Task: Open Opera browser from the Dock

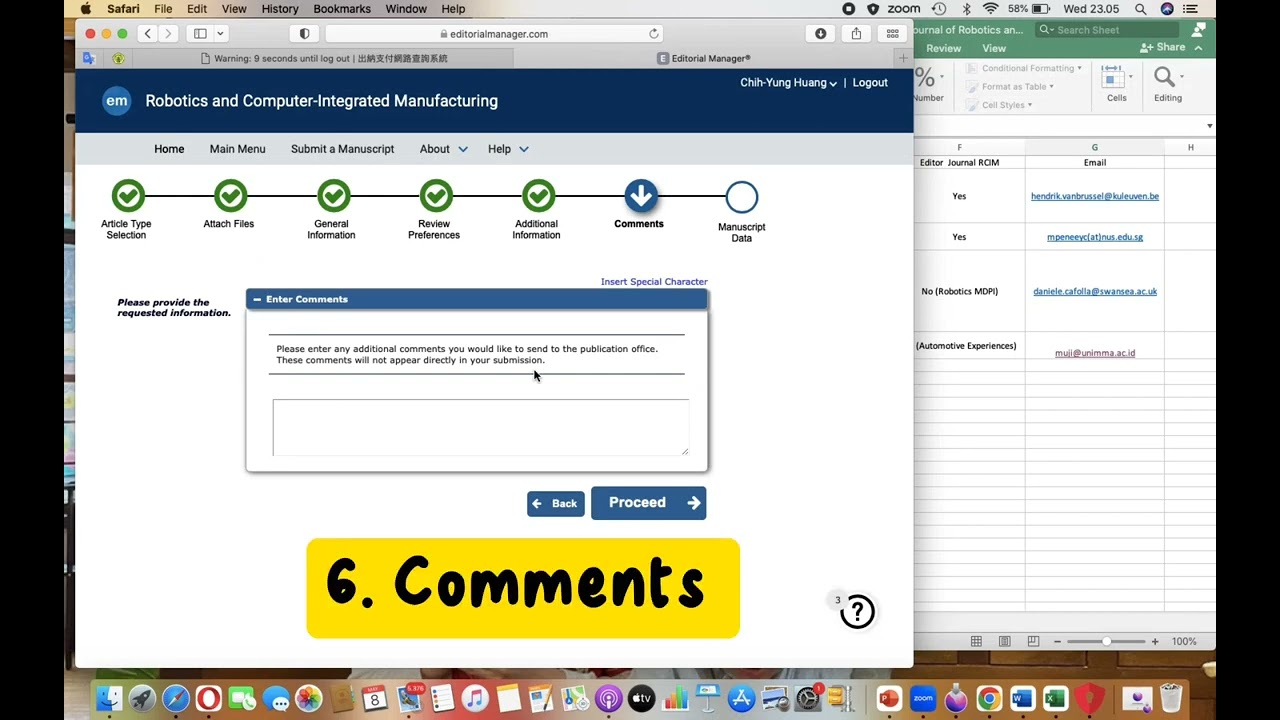Action: coord(209,699)
